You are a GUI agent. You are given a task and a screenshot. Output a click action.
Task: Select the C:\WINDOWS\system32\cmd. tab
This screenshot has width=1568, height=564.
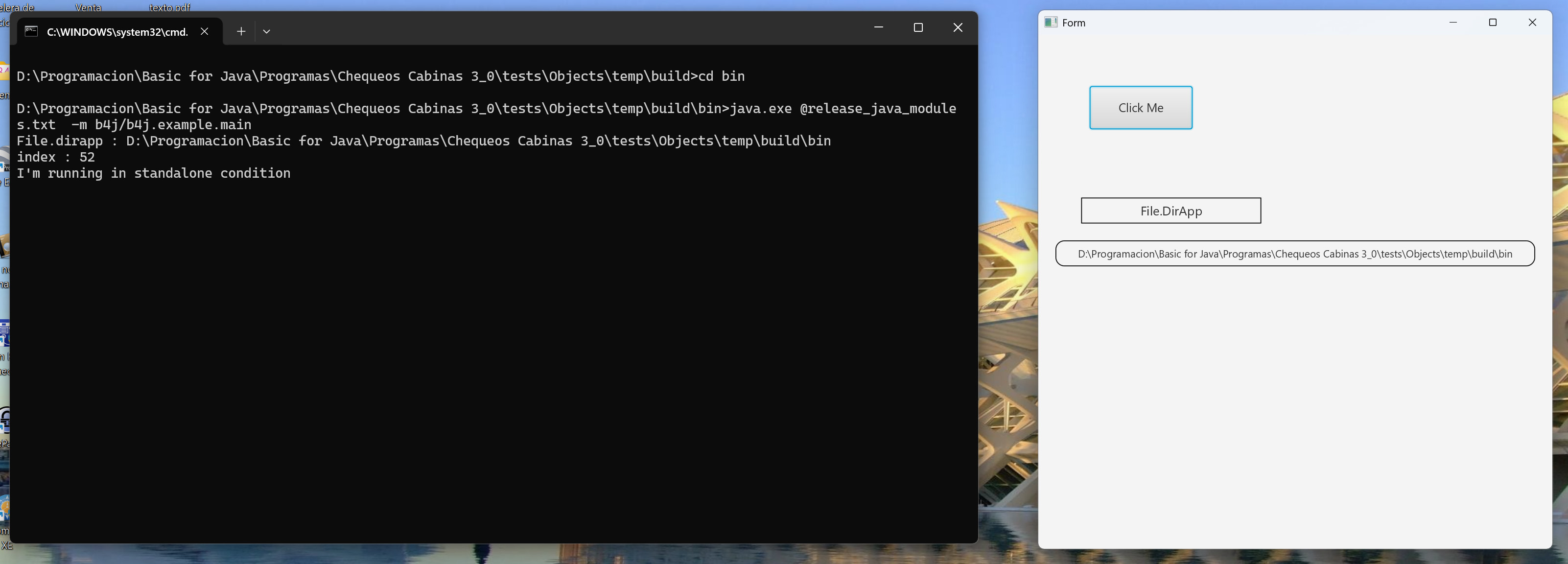click(x=117, y=32)
